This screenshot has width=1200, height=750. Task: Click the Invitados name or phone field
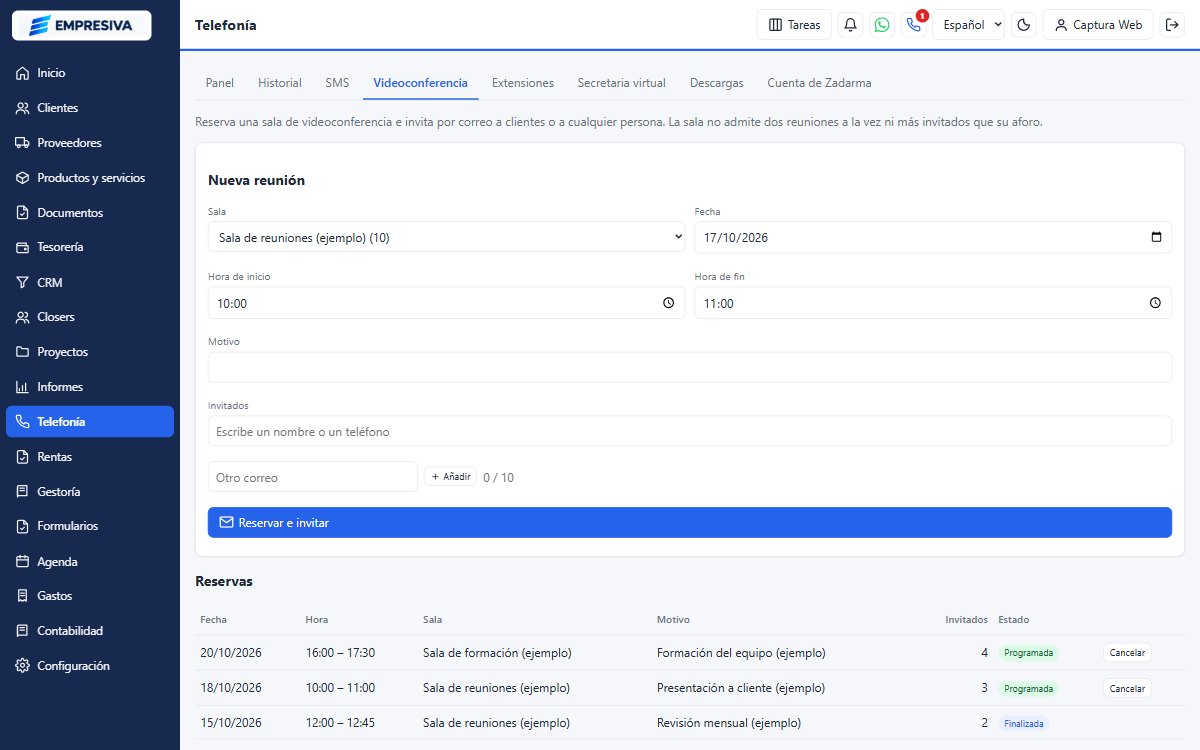690,431
